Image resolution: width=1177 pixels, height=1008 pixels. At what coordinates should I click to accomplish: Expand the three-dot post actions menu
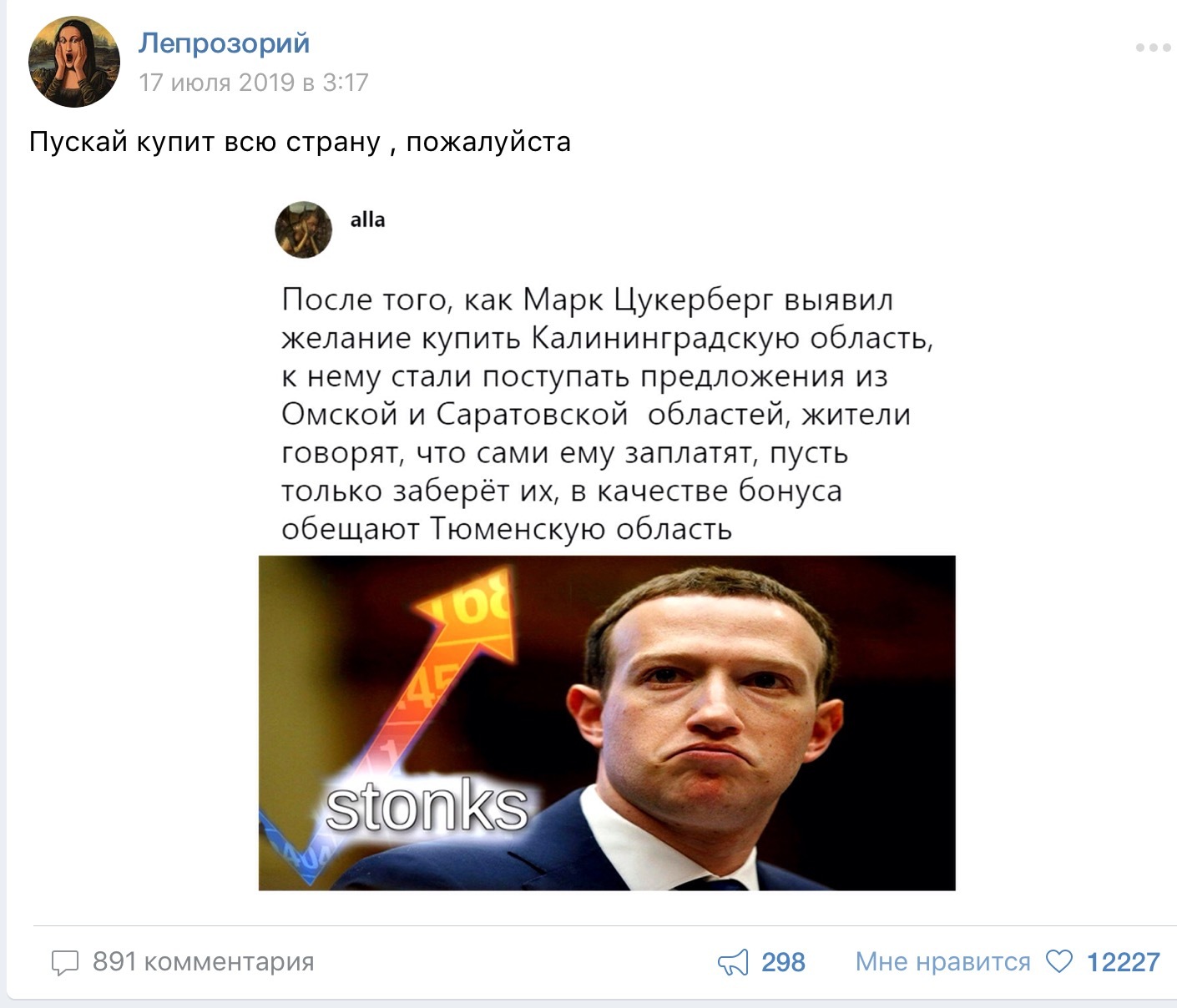1153,48
